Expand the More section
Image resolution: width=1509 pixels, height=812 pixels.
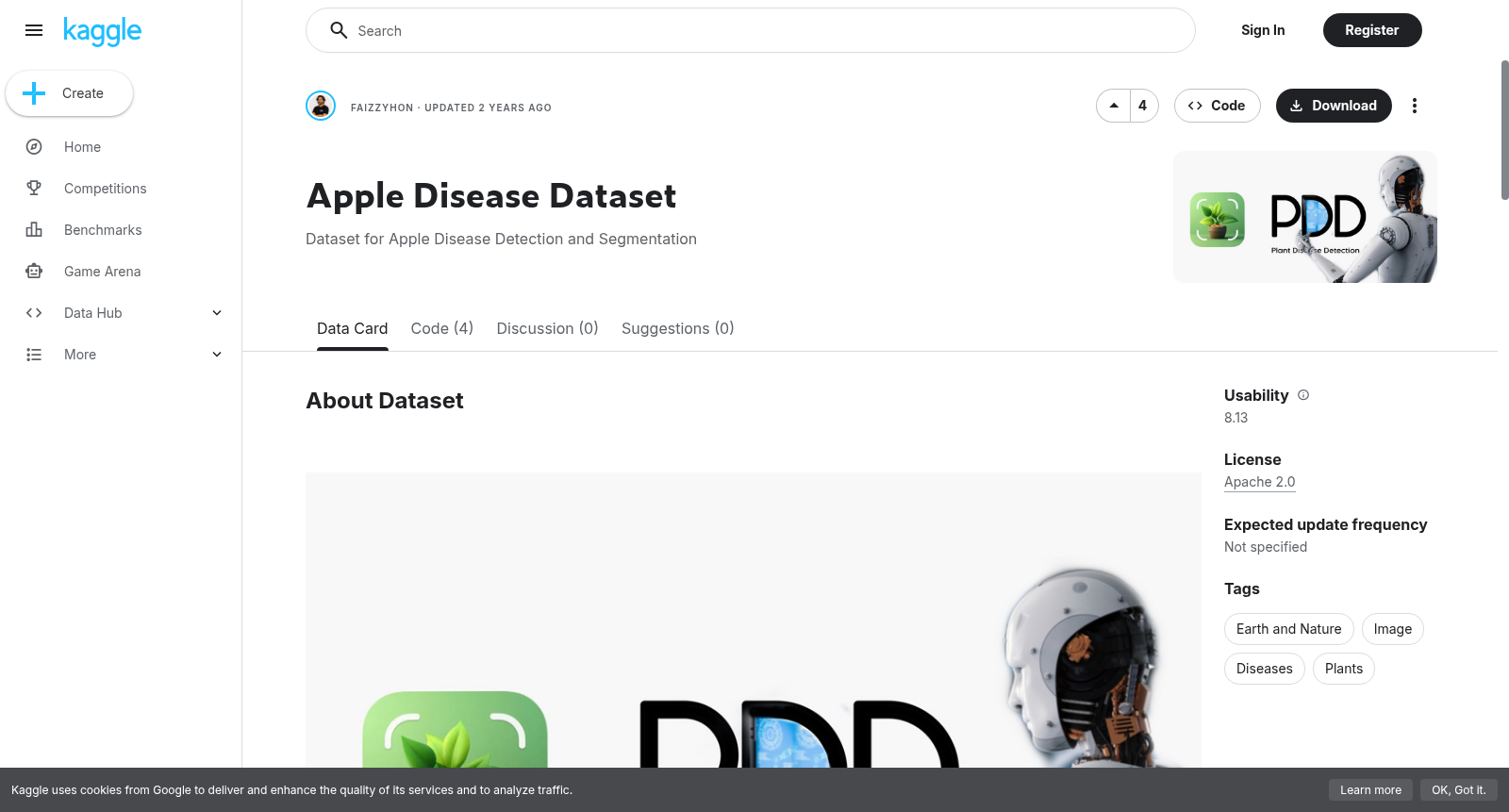(217, 355)
